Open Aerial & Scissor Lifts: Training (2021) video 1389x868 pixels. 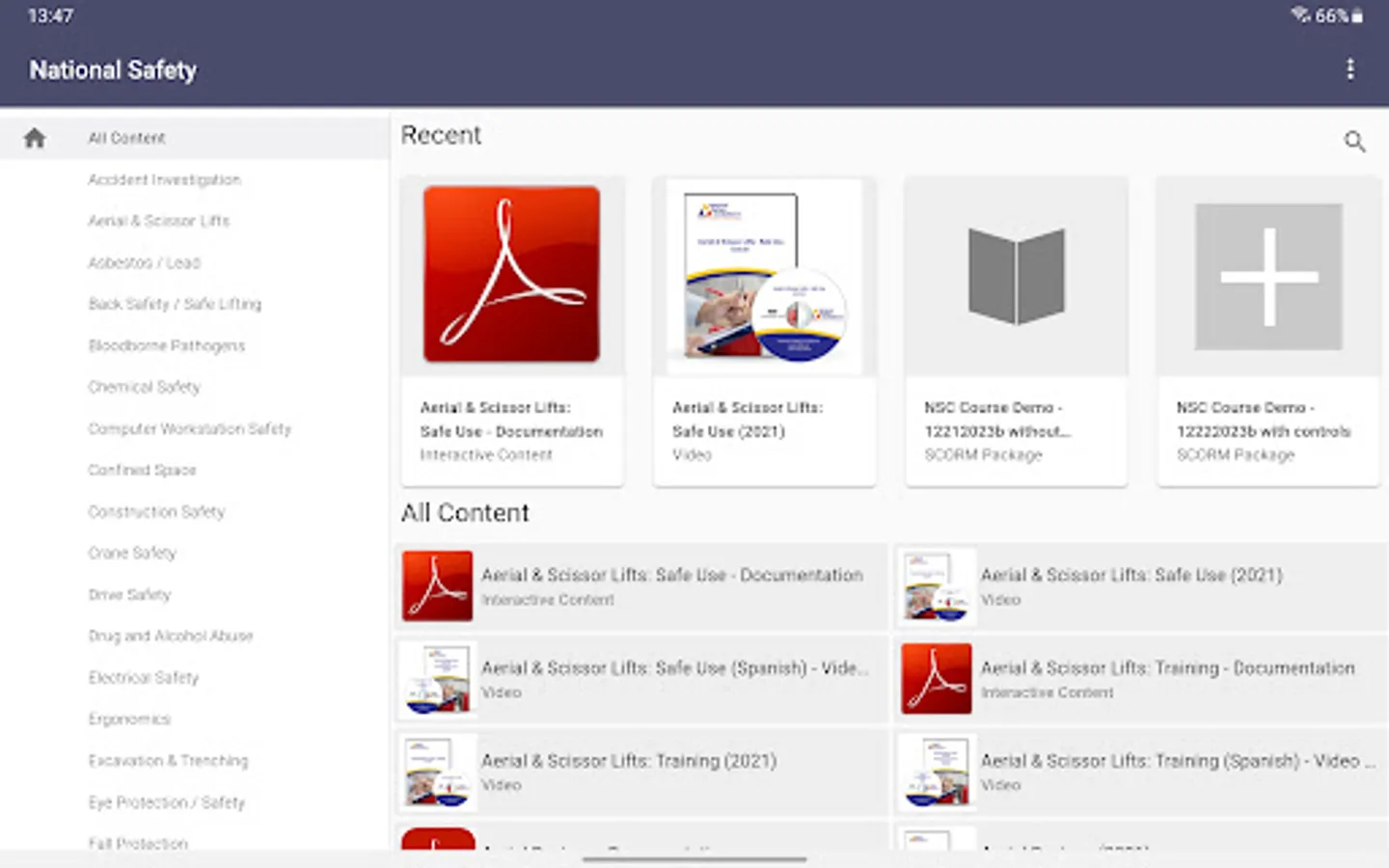coord(628,761)
